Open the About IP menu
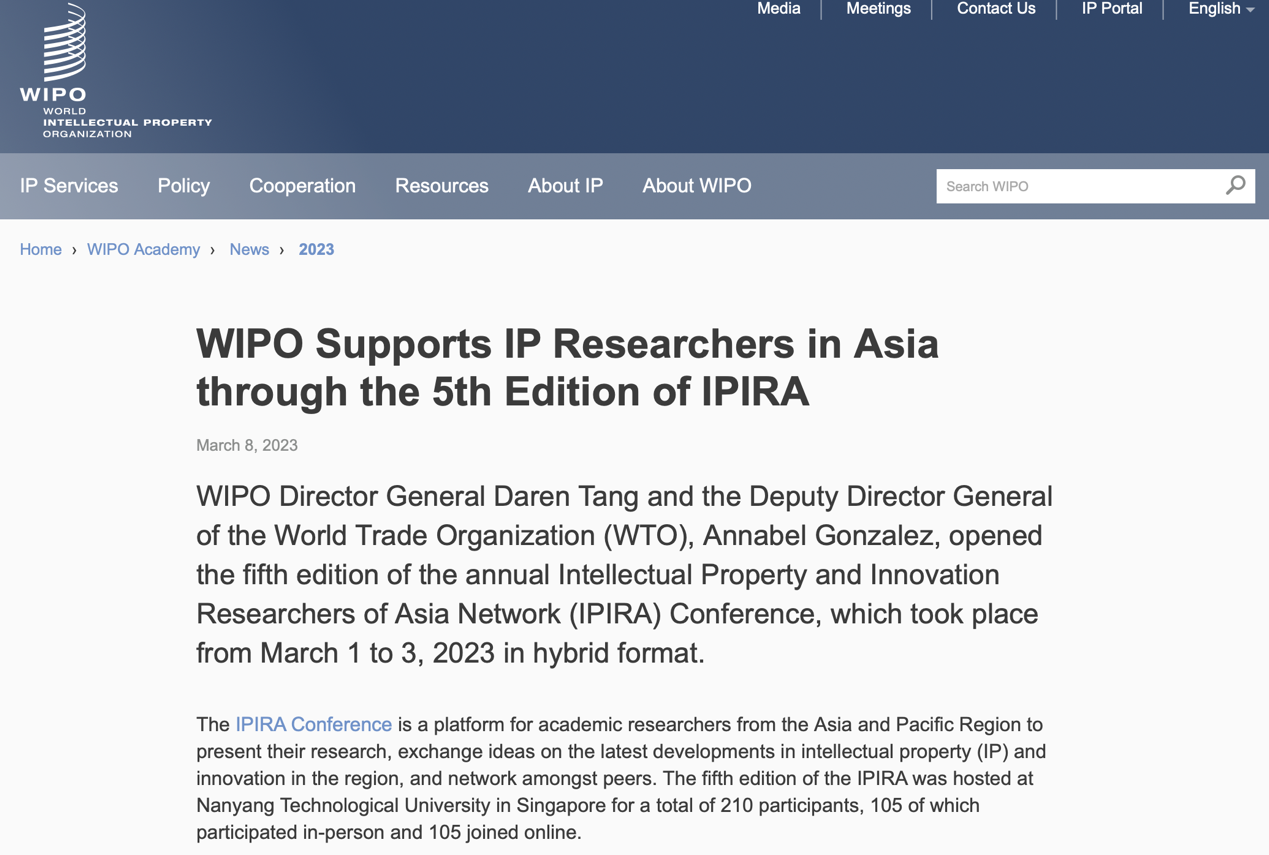 click(x=565, y=186)
